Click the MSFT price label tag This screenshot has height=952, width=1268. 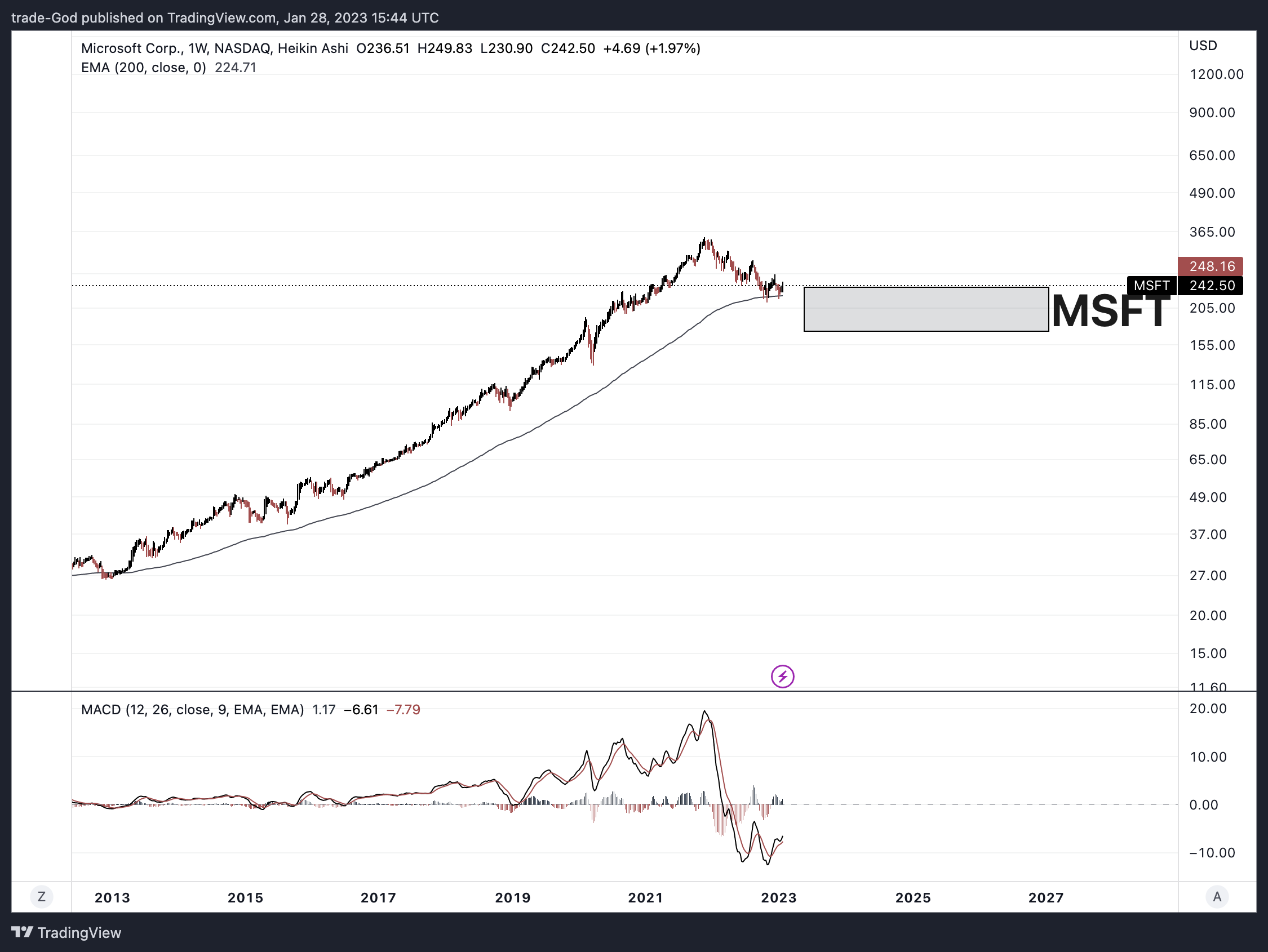click(1152, 286)
